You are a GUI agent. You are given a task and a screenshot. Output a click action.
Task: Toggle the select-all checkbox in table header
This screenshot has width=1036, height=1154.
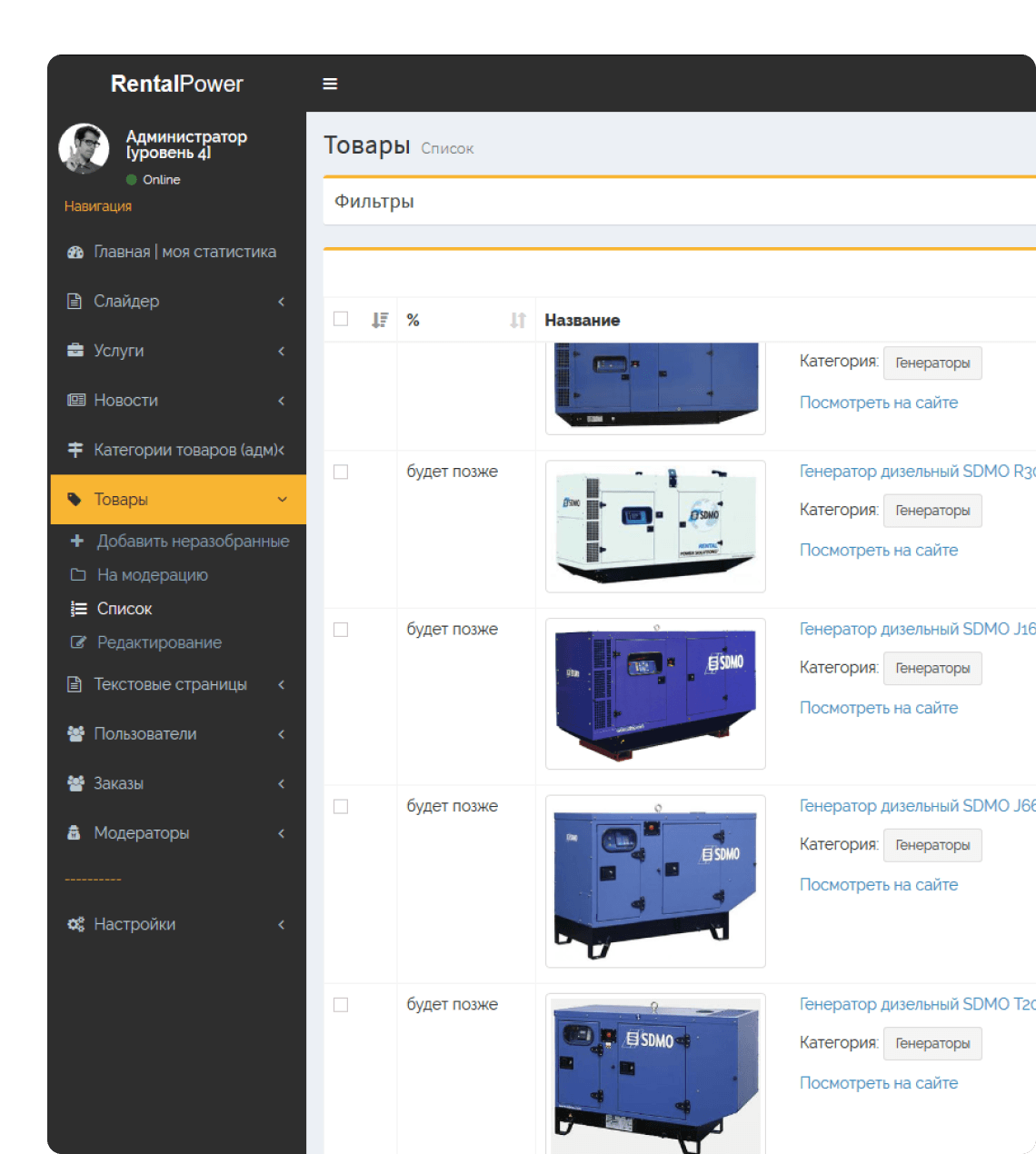341,319
